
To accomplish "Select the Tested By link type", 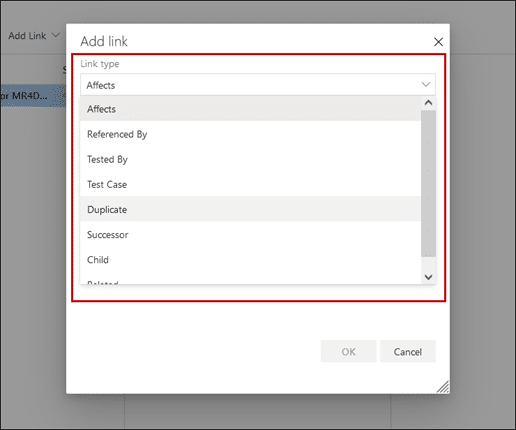I will 250,159.
